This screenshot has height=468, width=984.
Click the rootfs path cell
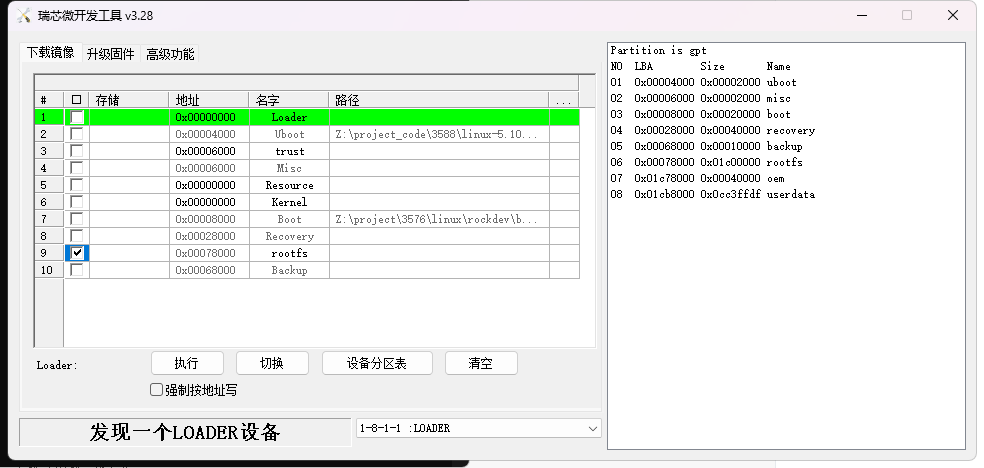(439, 253)
